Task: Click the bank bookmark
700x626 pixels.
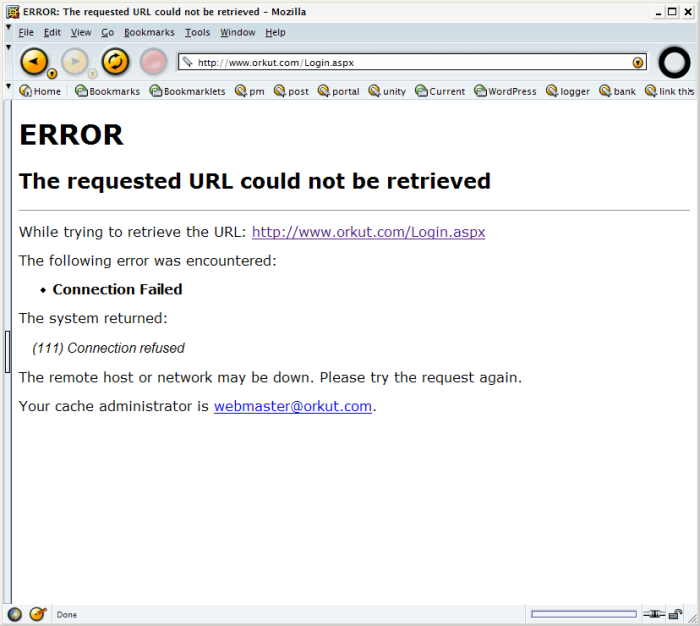Action: [x=617, y=91]
